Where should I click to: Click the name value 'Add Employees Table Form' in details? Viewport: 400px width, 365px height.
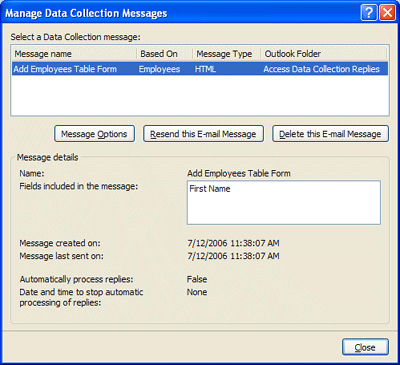tap(239, 174)
